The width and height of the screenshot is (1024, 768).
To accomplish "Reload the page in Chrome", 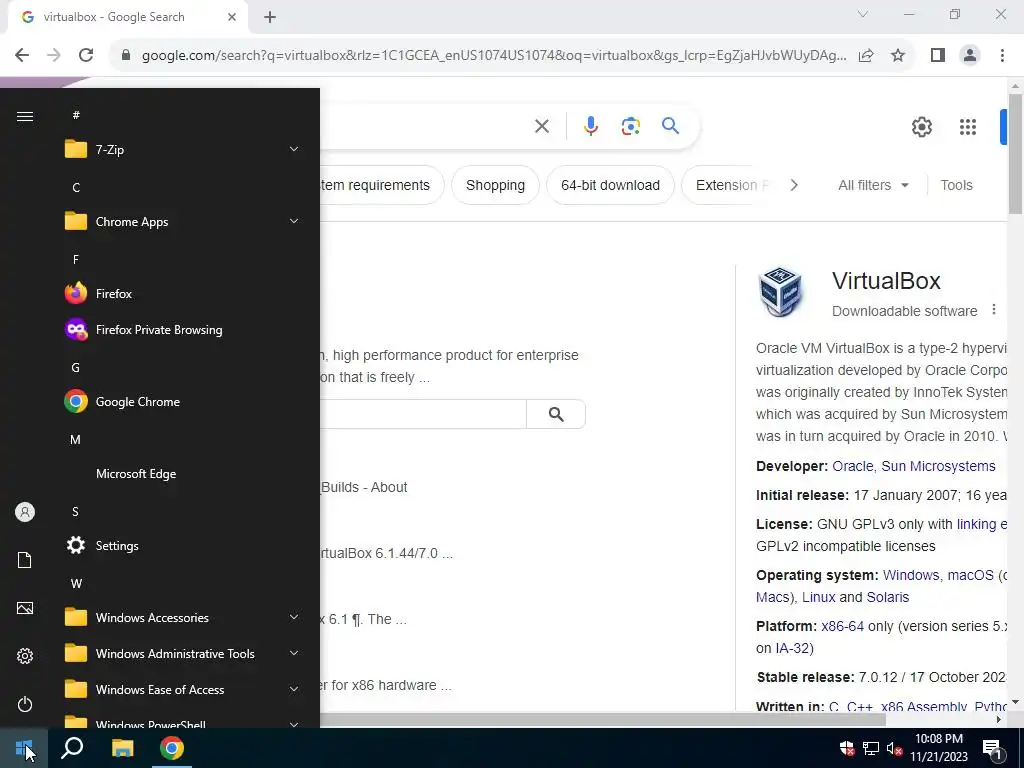I will [86, 55].
